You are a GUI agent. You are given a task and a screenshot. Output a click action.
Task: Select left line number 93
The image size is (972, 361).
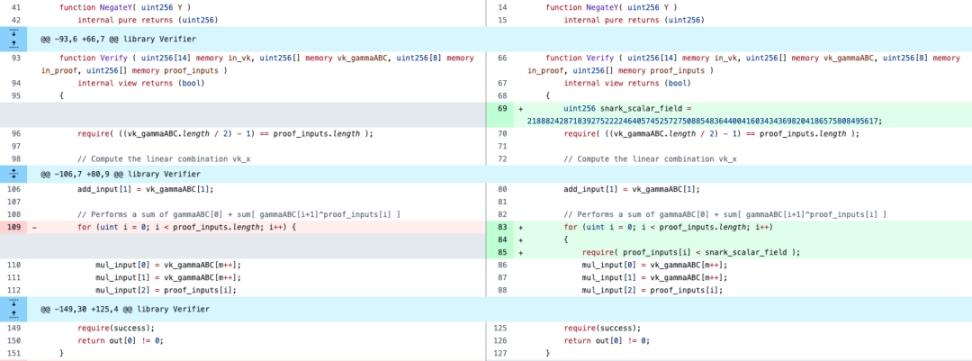[14, 58]
